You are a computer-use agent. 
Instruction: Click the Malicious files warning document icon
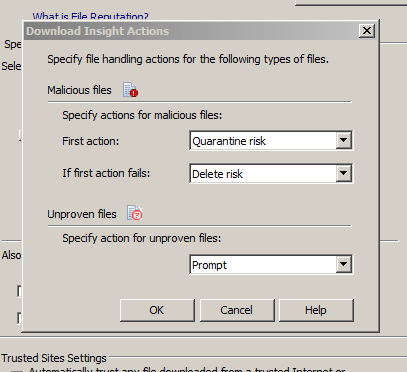[x=130, y=90]
